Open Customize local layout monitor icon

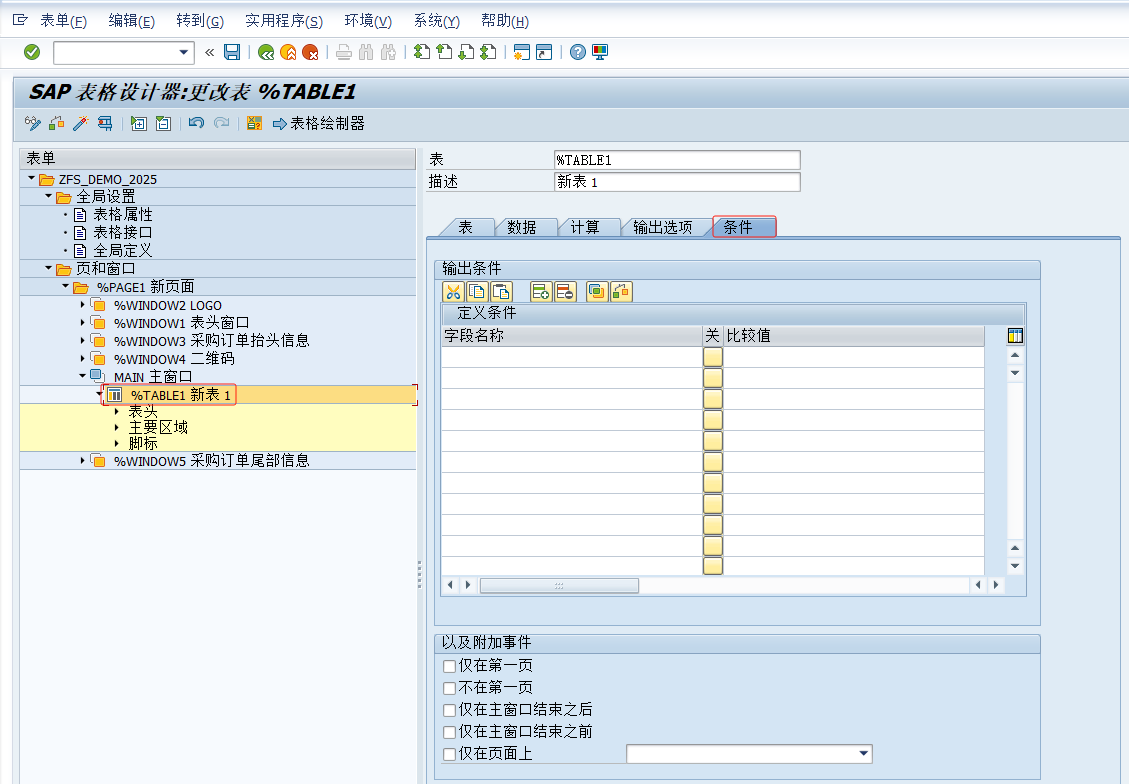click(x=600, y=52)
